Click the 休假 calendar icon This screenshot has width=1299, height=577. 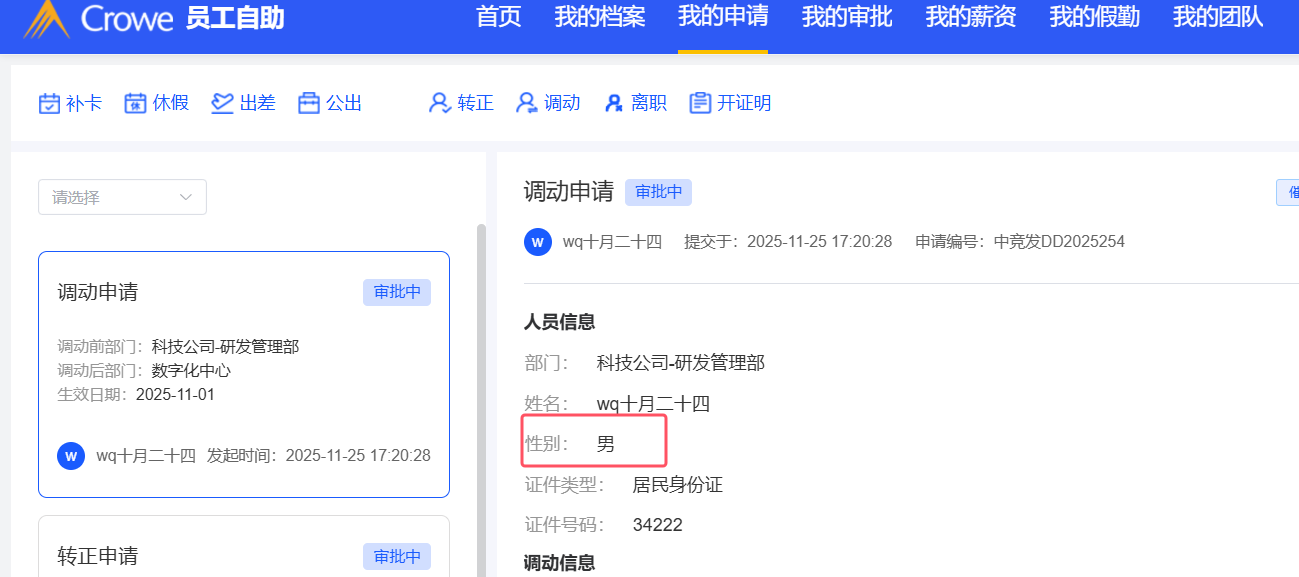tap(135, 103)
